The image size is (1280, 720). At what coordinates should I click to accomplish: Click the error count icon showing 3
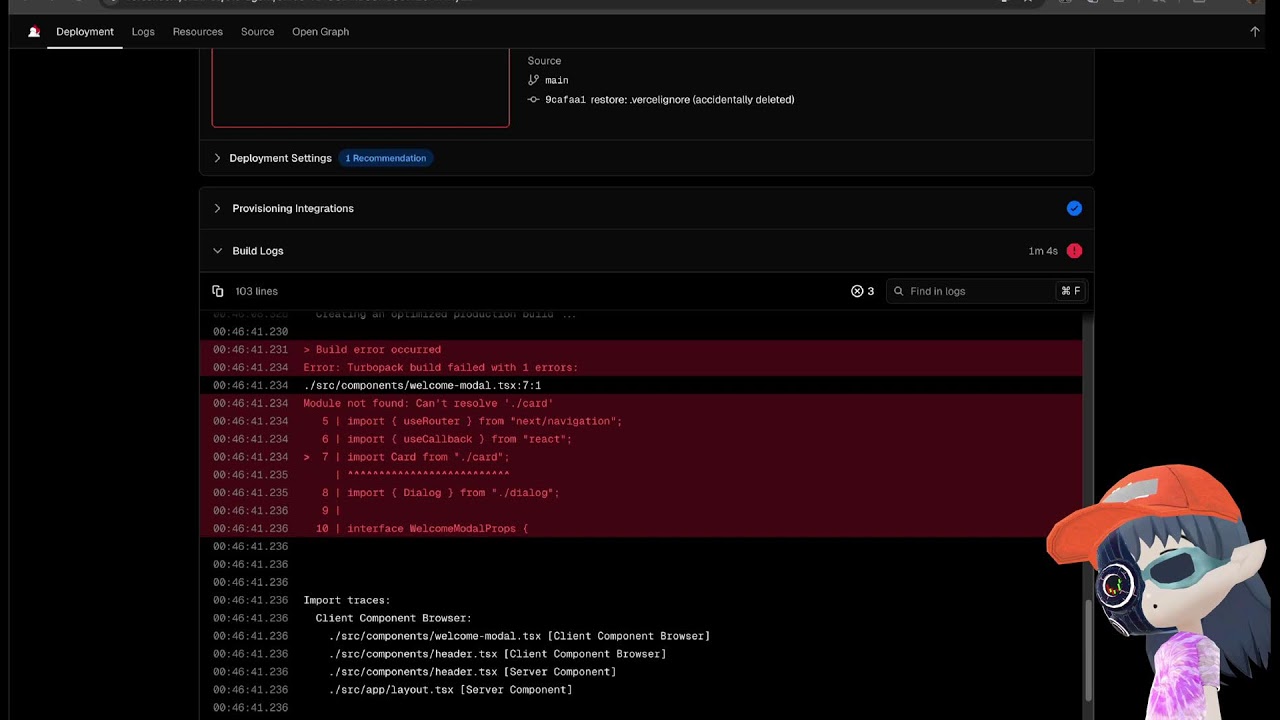pos(857,291)
